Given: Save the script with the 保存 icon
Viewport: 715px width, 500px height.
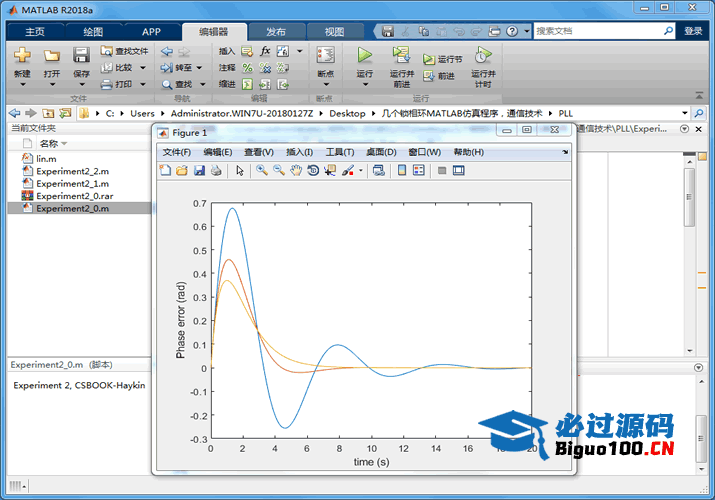Looking at the screenshot, I should pos(81,55).
